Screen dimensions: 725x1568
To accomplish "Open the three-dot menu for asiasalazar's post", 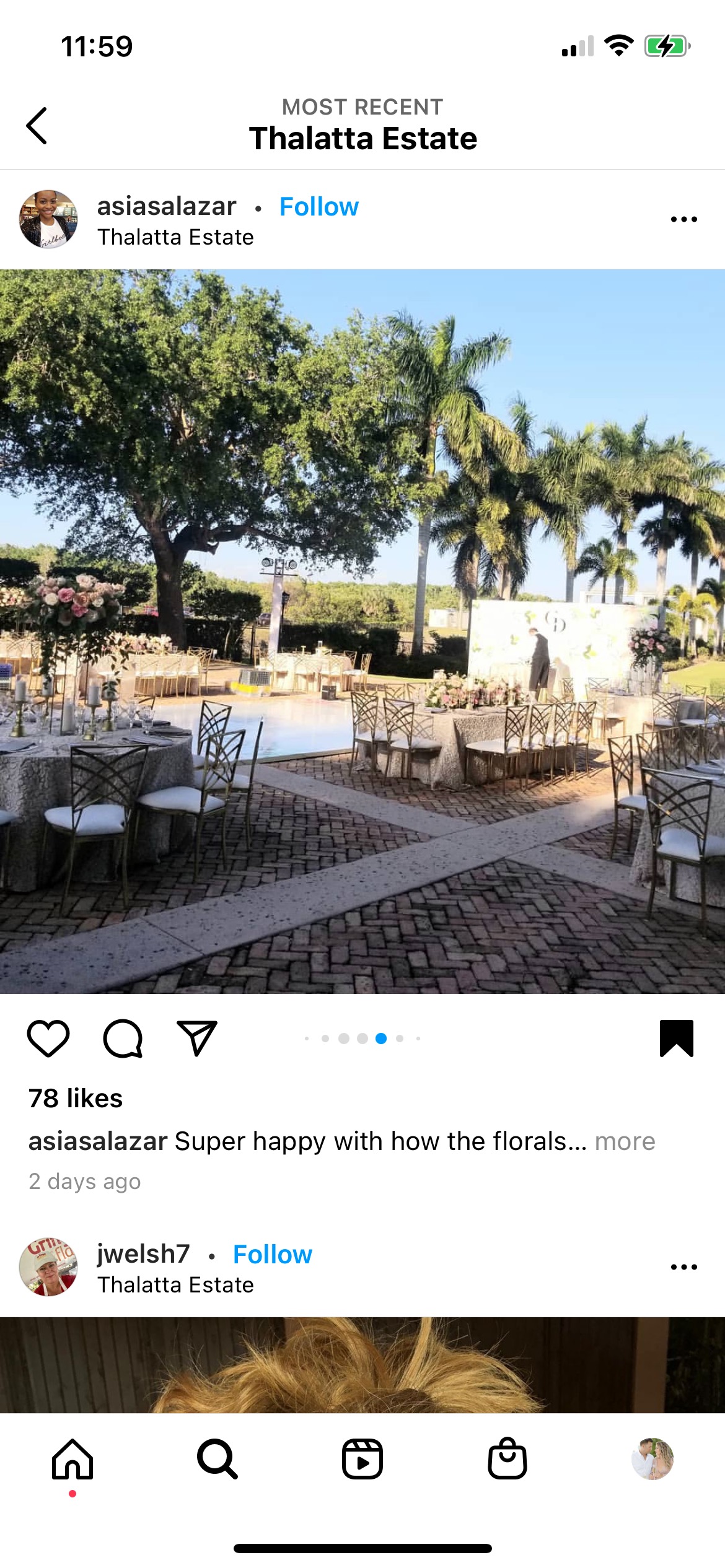I will [684, 219].
